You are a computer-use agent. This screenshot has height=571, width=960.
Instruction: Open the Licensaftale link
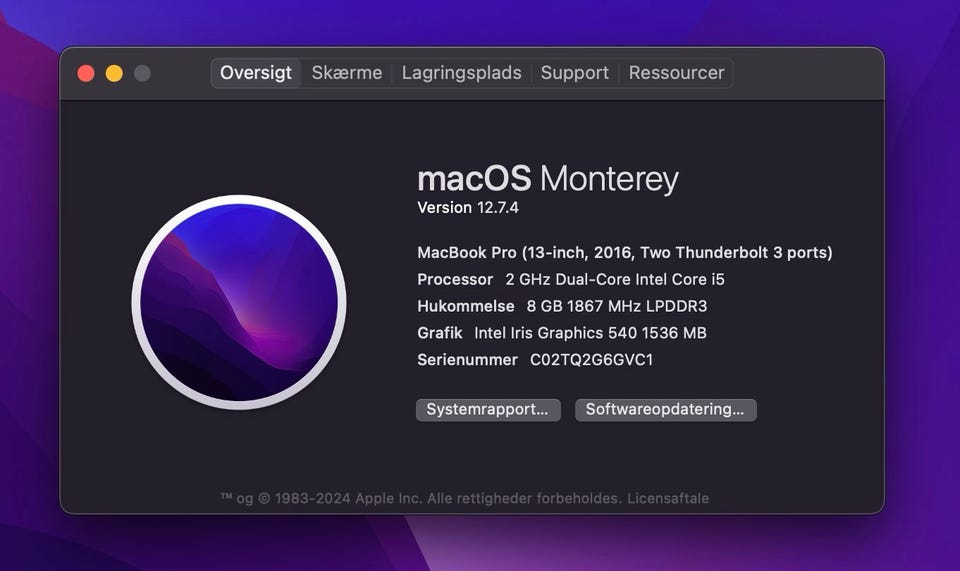pos(668,498)
